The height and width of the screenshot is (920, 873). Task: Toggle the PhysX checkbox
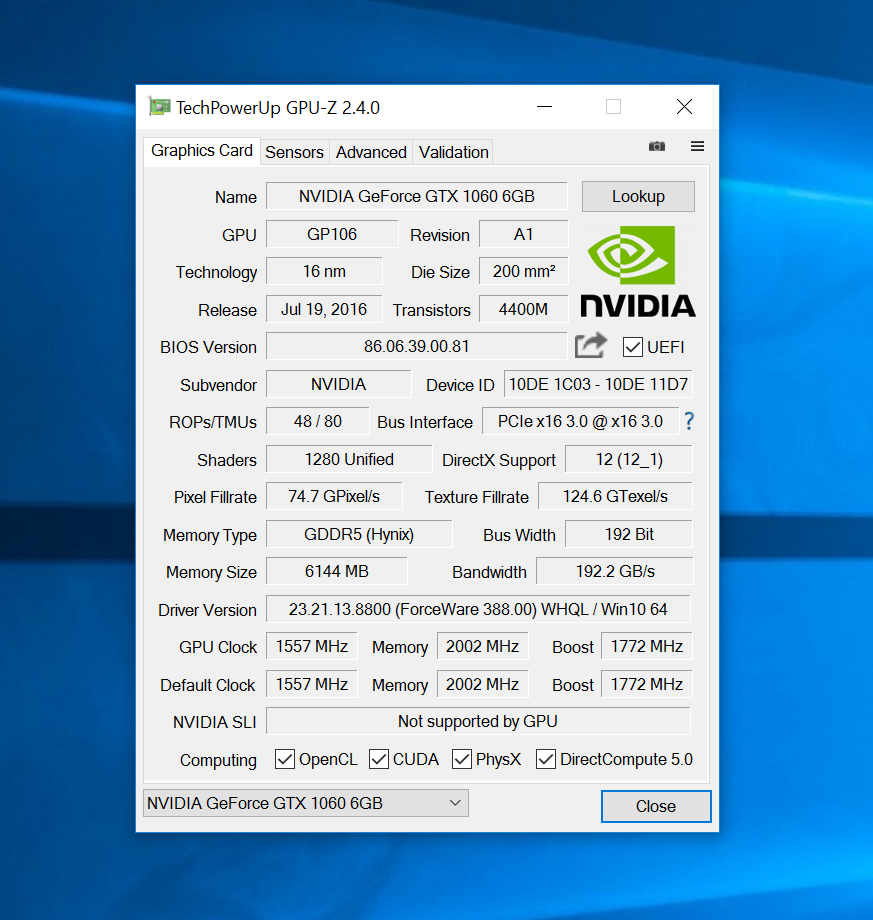pos(462,759)
